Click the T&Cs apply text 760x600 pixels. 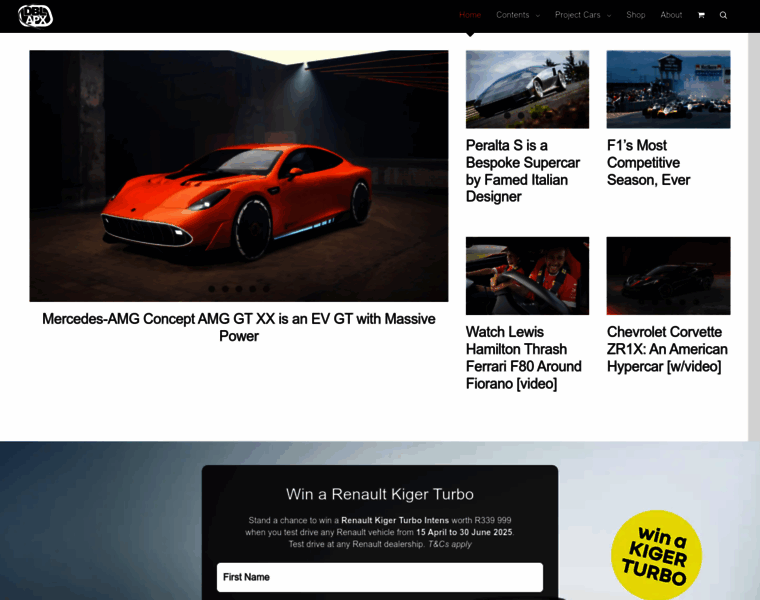point(449,544)
